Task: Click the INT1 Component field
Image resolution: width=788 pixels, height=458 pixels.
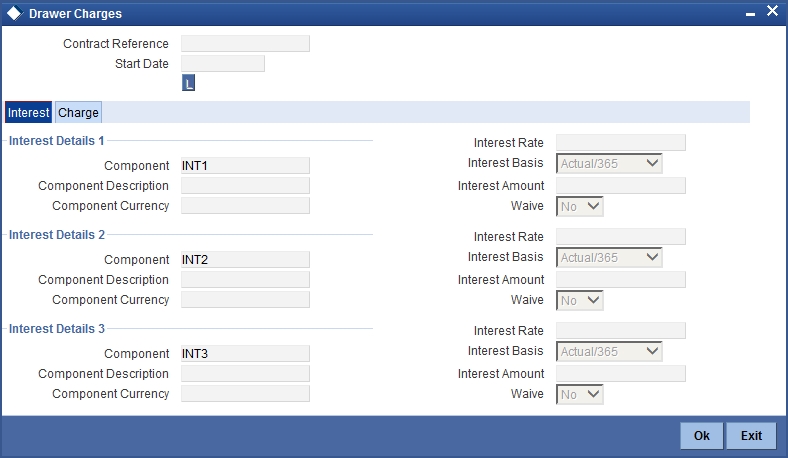Action: 245,165
